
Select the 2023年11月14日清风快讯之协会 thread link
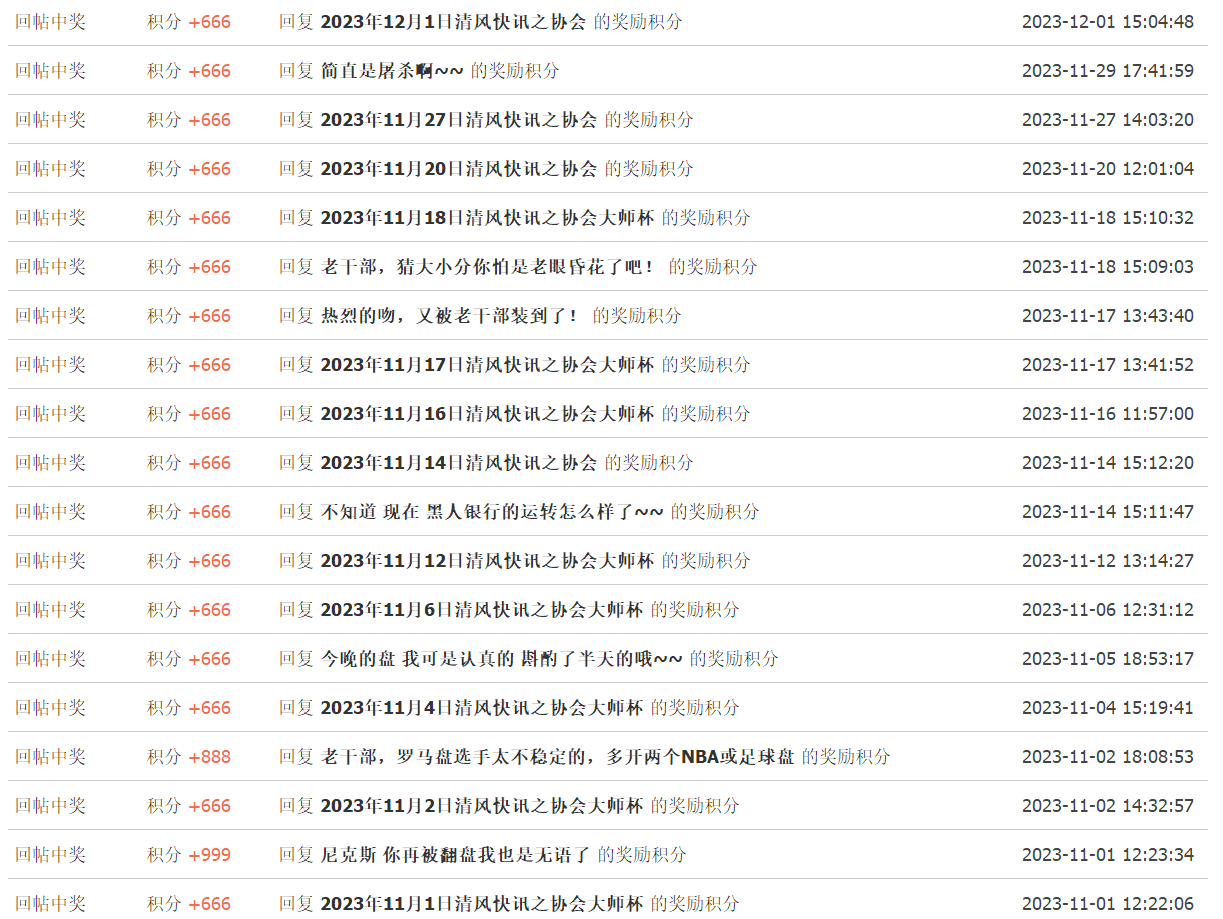(x=458, y=463)
